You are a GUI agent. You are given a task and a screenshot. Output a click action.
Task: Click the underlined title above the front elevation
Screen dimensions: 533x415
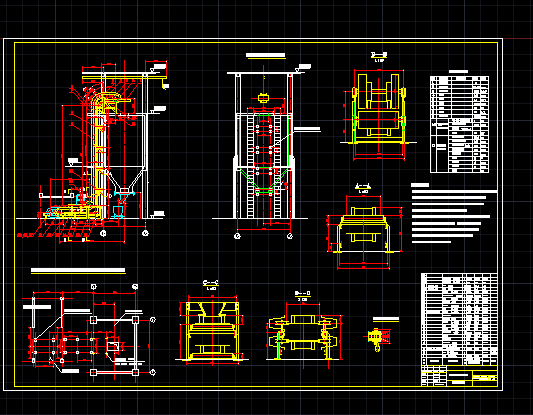(265, 56)
